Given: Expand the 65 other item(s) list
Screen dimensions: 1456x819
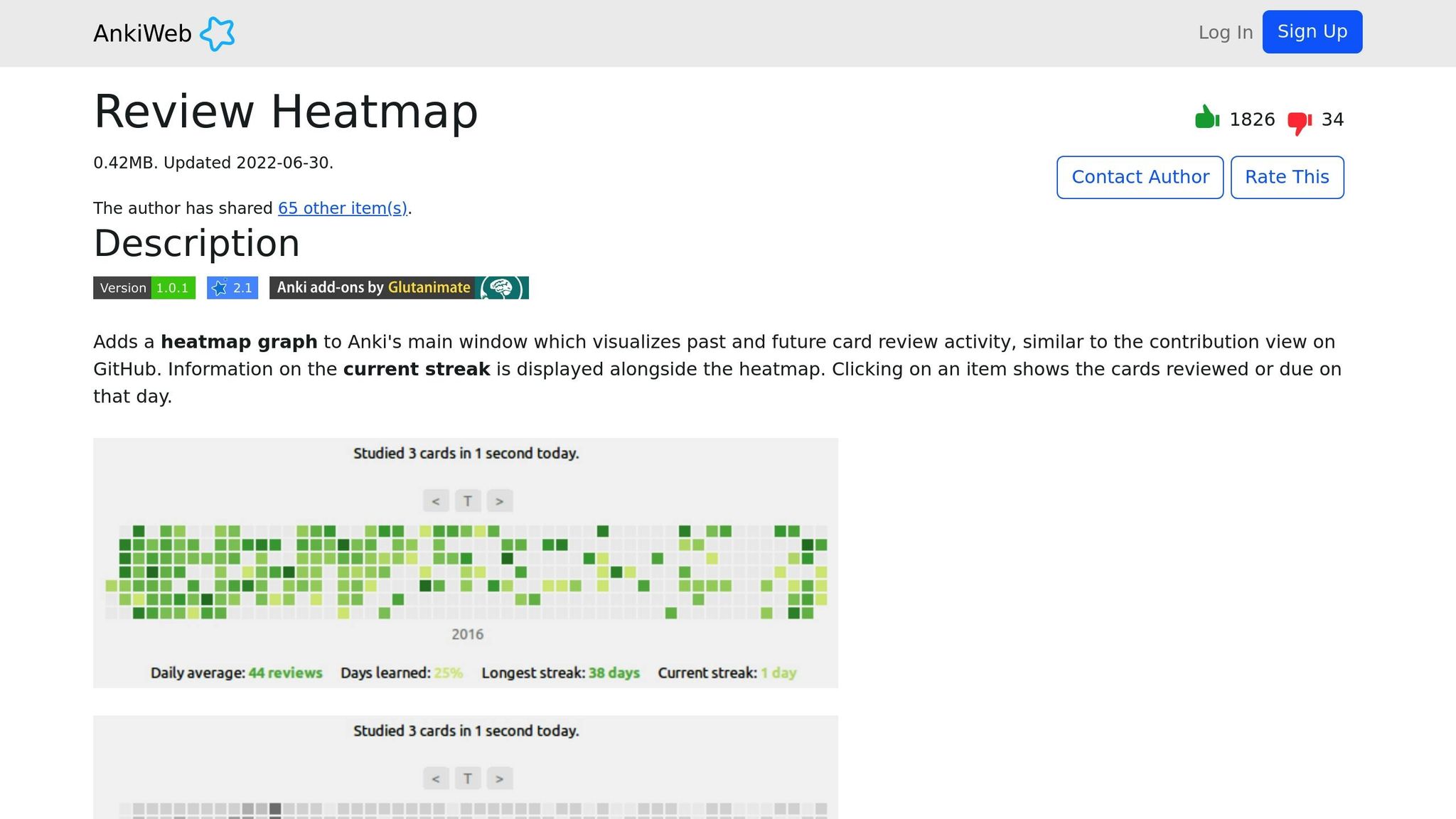Looking at the screenshot, I should (343, 208).
